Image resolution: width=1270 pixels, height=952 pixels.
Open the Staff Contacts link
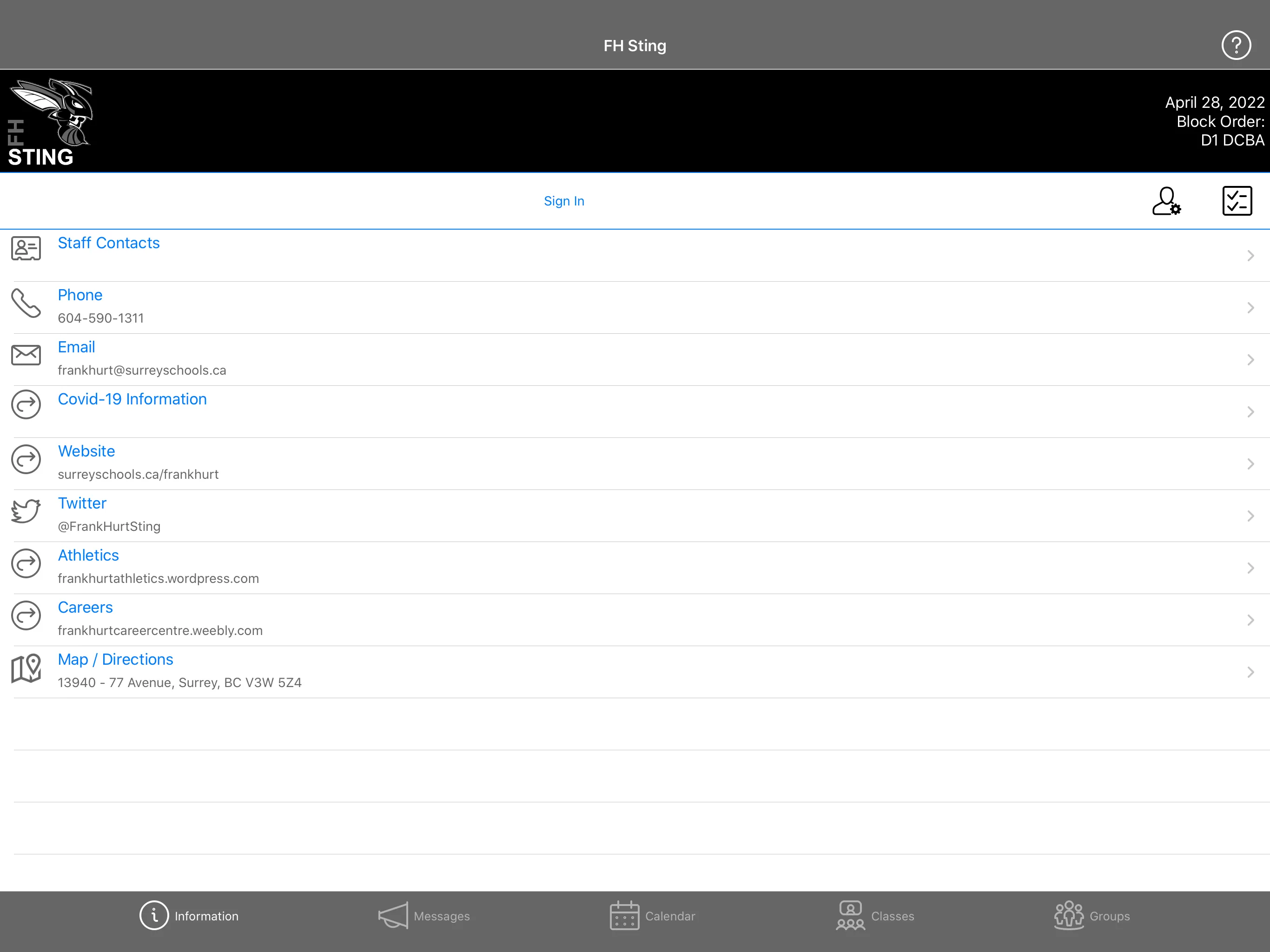(x=108, y=243)
